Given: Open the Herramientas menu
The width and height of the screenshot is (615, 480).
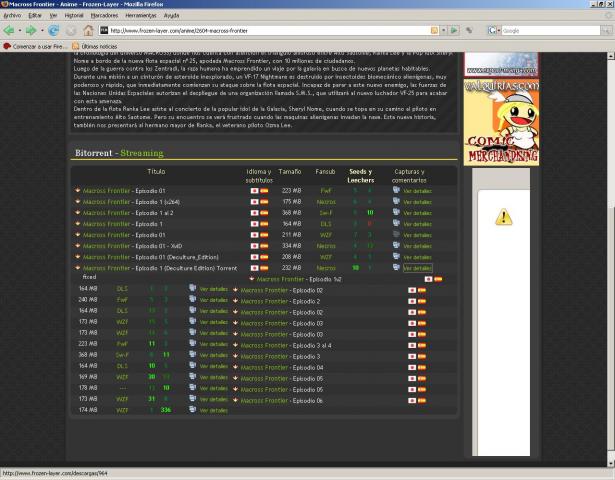Looking at the screenshot, I should click(x=141, y=15).
